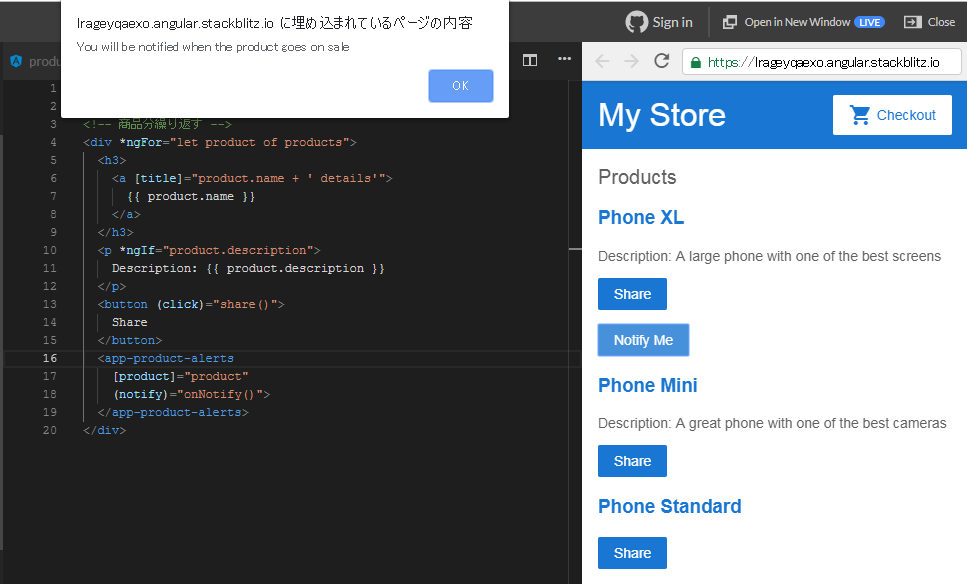Click the GitHub Octocat icon
This screenshot has height=584, width=967.
pyautogui.click(x=634, y=21)
